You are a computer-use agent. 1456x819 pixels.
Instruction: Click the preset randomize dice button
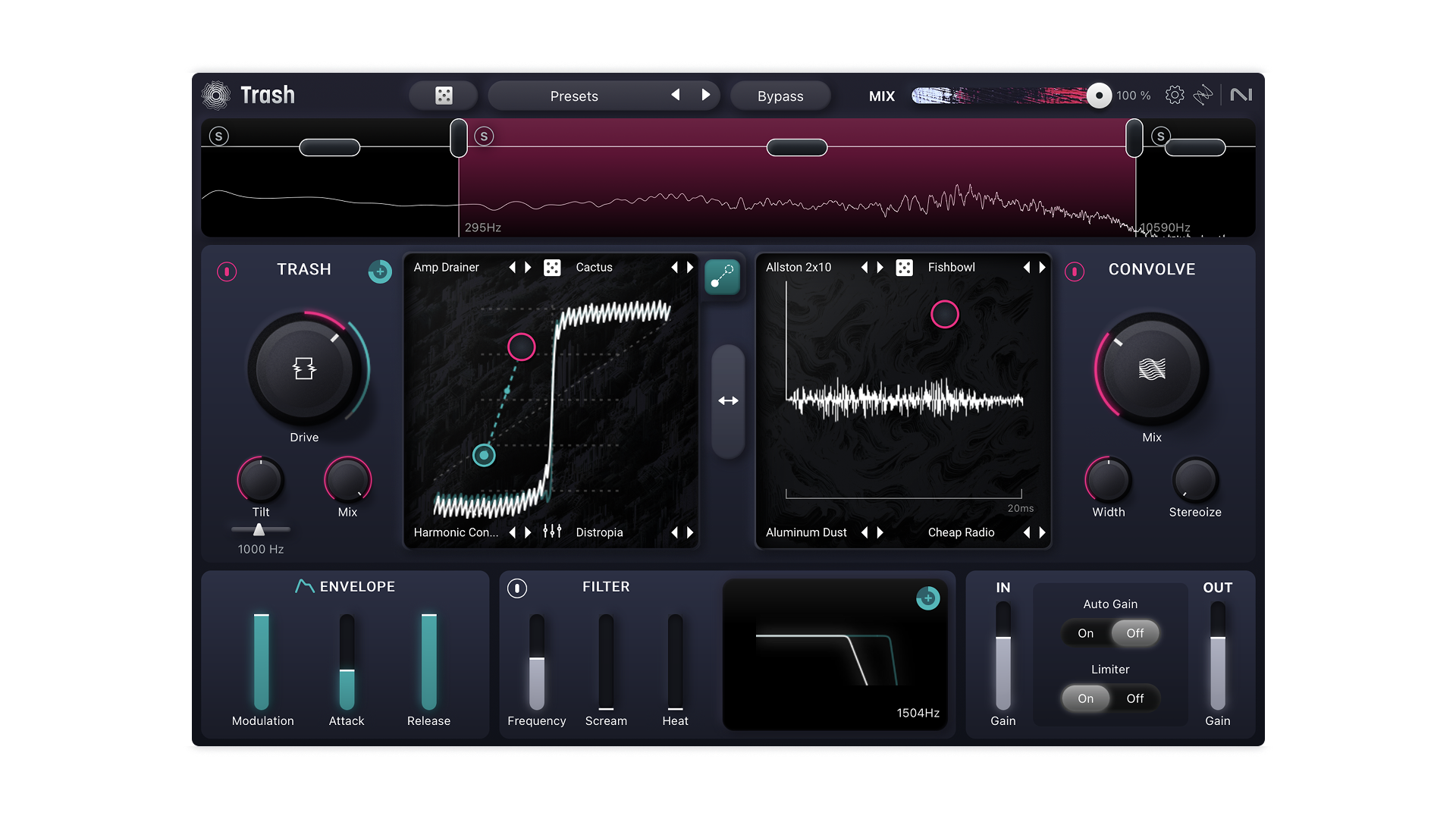click(x=444, y=96)
